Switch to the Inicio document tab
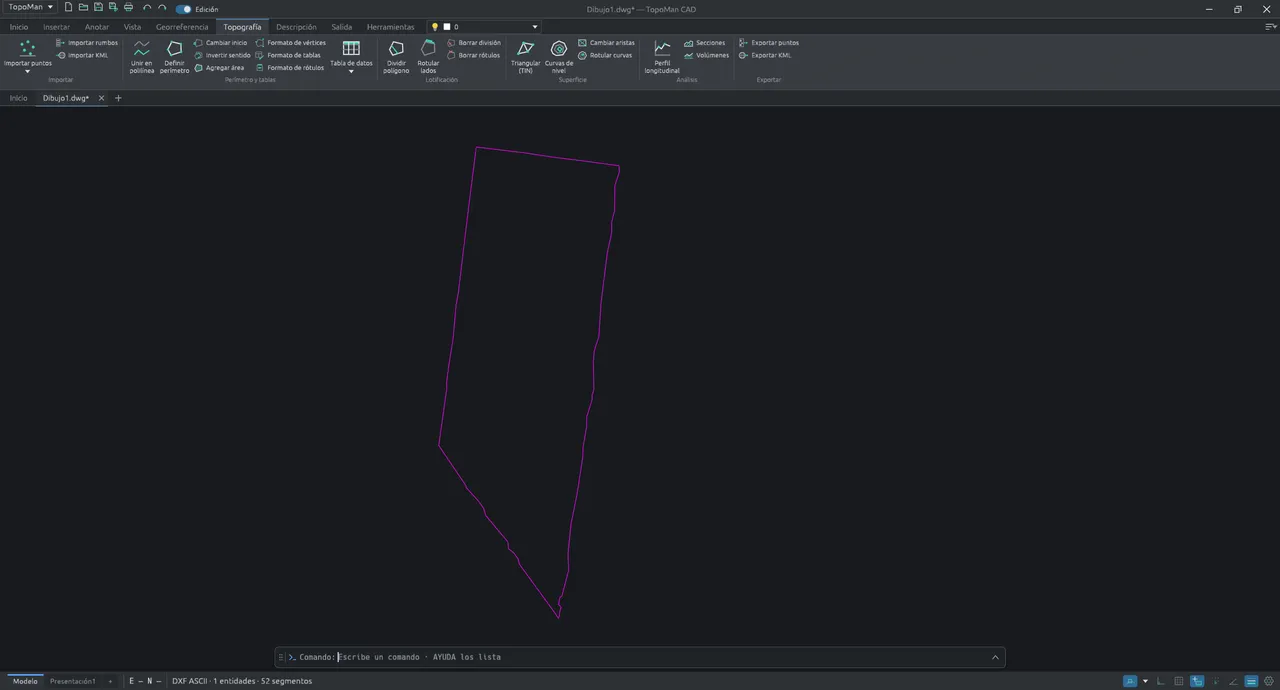The width and height of the screenshot is (1280, 690). pos(18,98)
